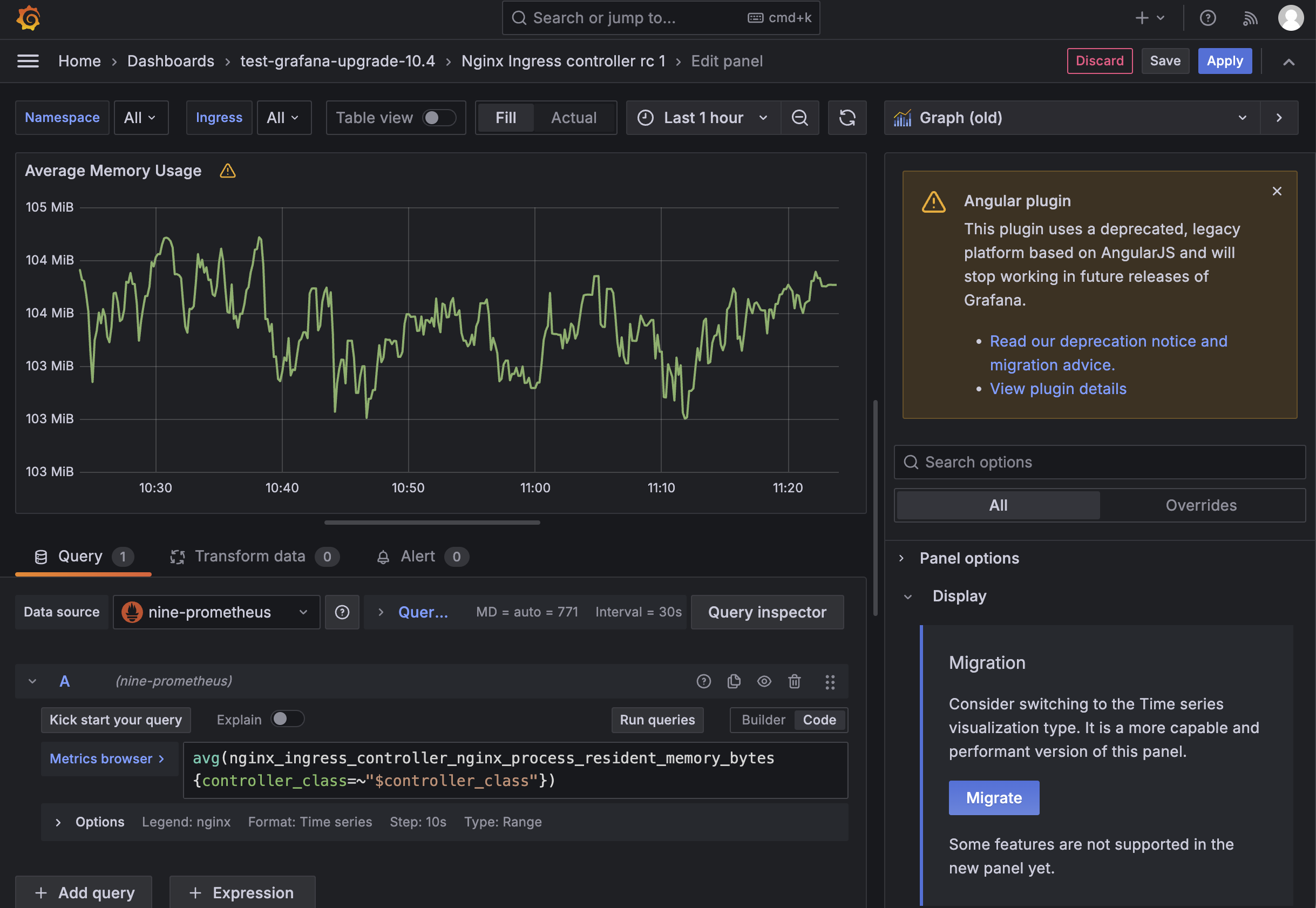Click the panel resize handle bar below graph
Image resolution: width=1316 pixels, height=908 pixels.
point(432,522)
